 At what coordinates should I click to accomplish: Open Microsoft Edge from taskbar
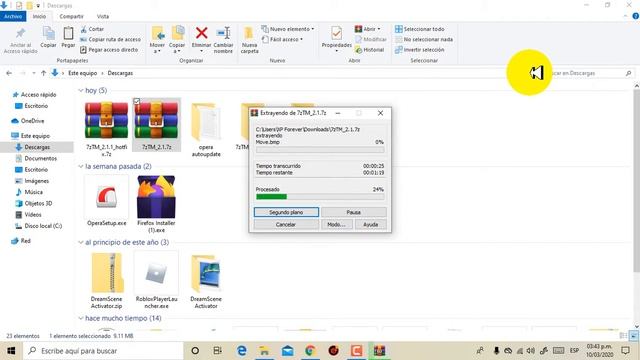pyautogui.click(x=242, y=351)
